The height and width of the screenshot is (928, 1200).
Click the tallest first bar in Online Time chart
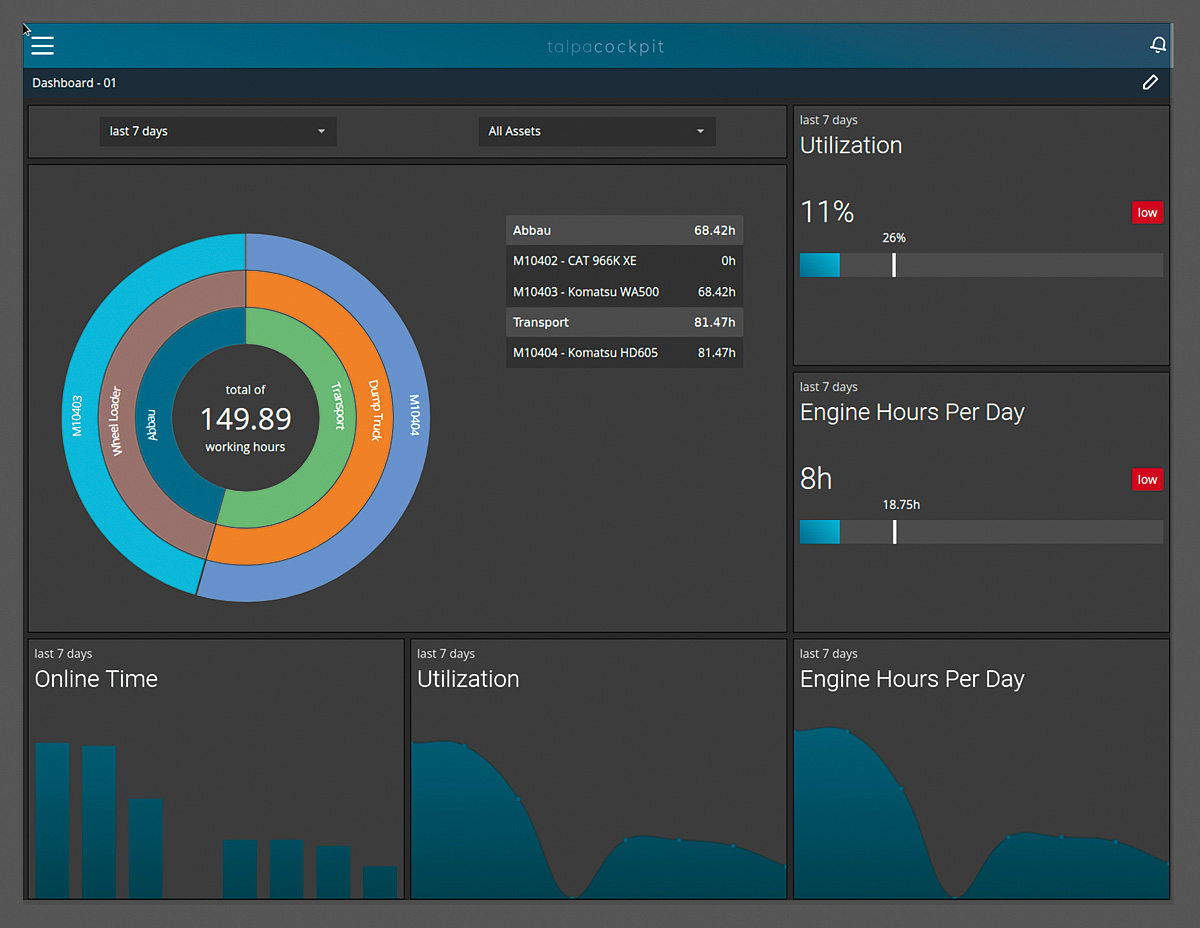[x=52, y=820]
